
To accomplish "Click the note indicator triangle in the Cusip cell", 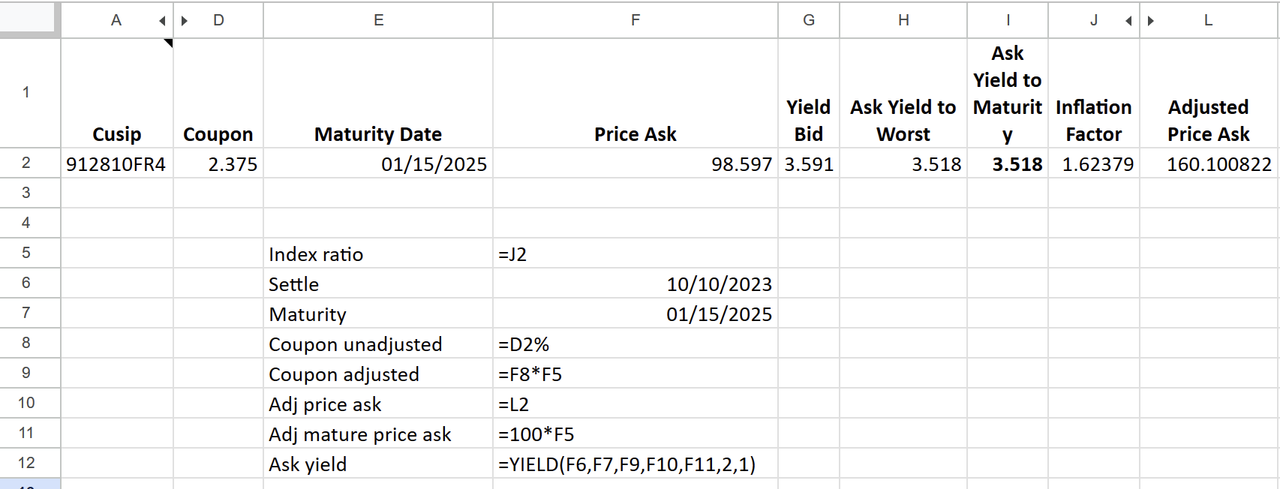I will (x=168, y=43).
